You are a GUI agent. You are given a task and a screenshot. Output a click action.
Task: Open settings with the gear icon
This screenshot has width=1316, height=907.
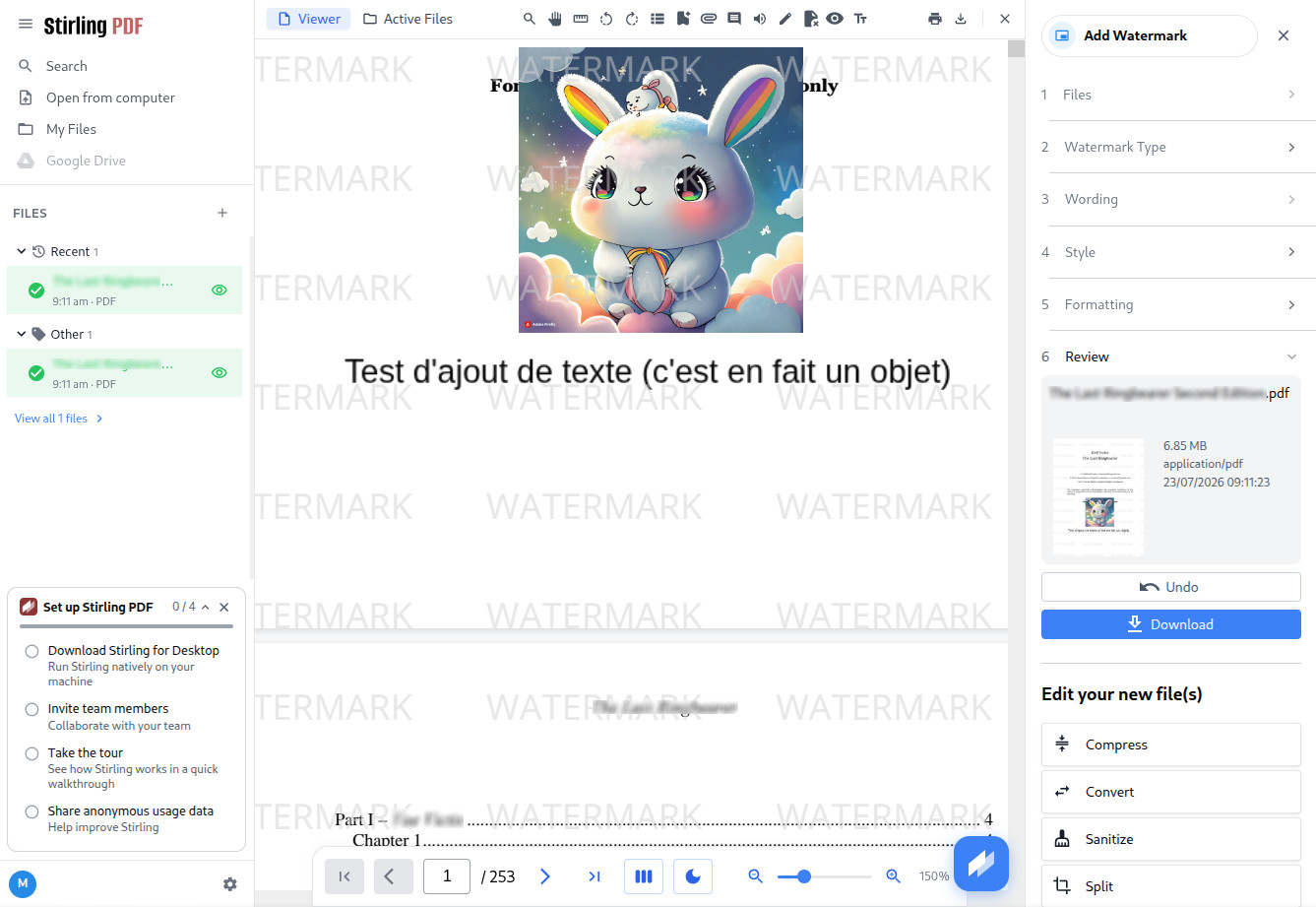click(x=230, y=884)
